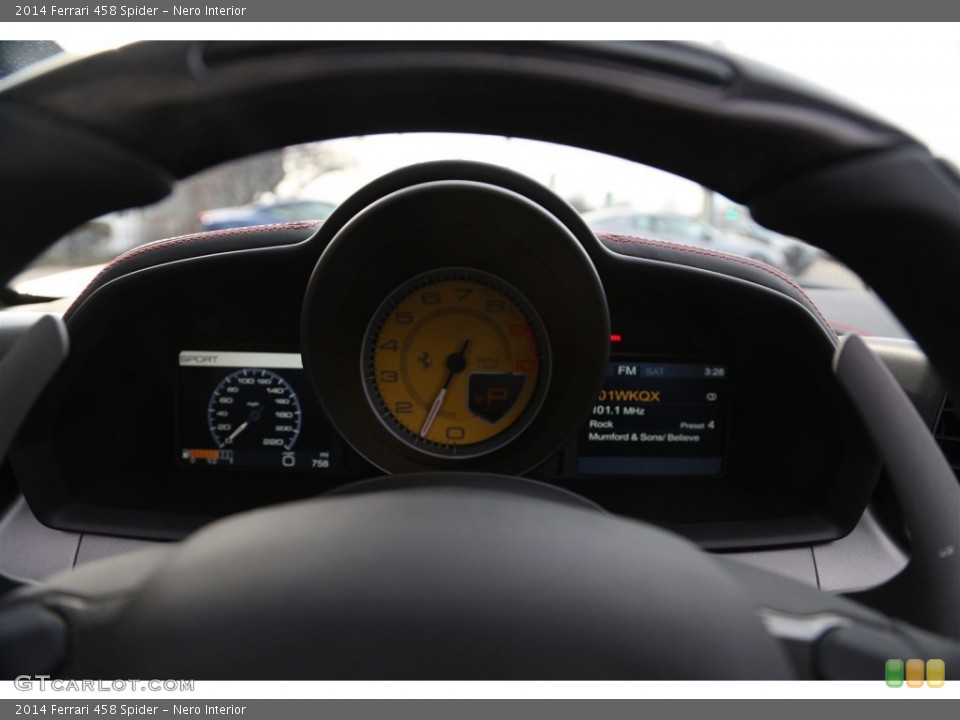The image size is (960, 720).
Task: Click the 758 mileage reading
Action: coord(320,463)
